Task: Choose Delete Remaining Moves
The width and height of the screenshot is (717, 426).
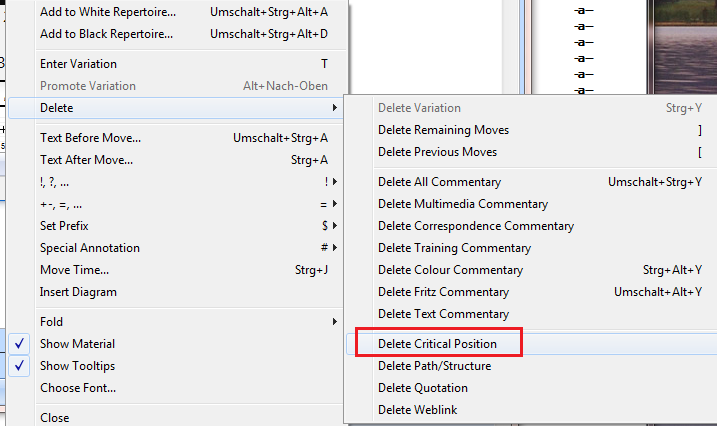Action: [x=443, y=130]
